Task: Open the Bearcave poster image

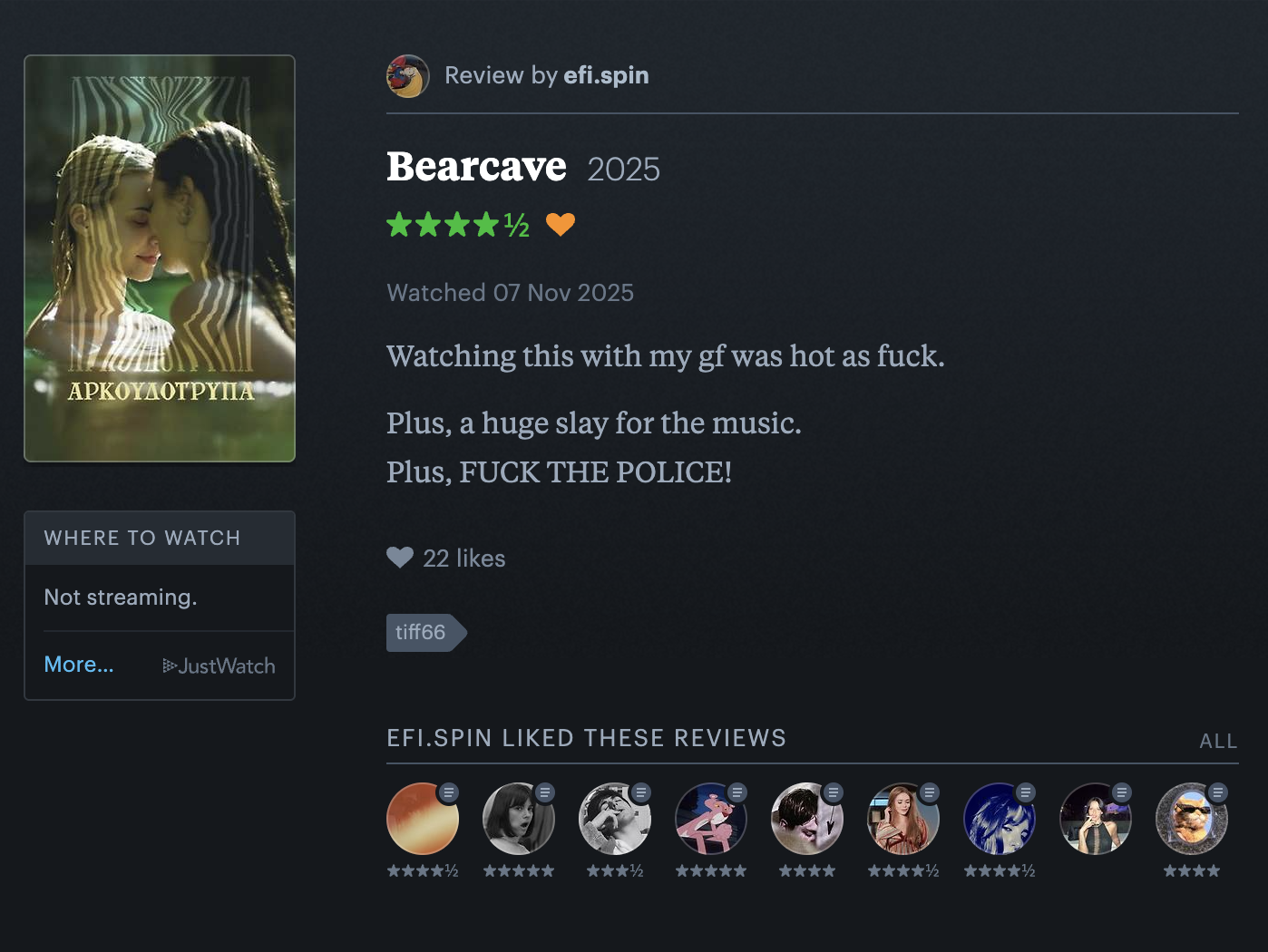Action: coord(160,258)
